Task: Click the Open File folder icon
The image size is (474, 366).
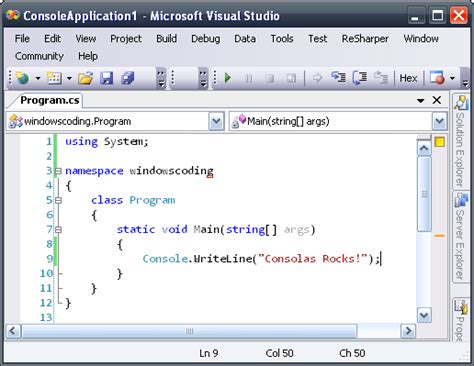Action: [85, 78]
